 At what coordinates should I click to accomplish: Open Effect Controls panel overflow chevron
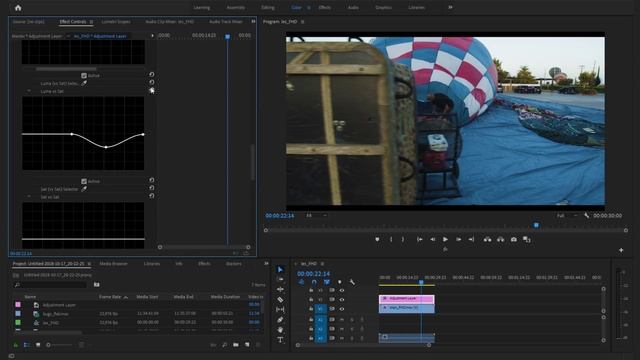[253, 21]
